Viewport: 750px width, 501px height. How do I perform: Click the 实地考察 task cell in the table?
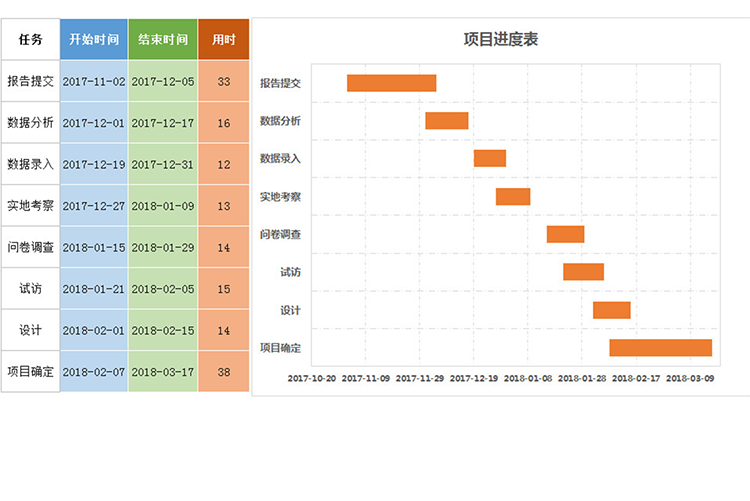(30, 206)
